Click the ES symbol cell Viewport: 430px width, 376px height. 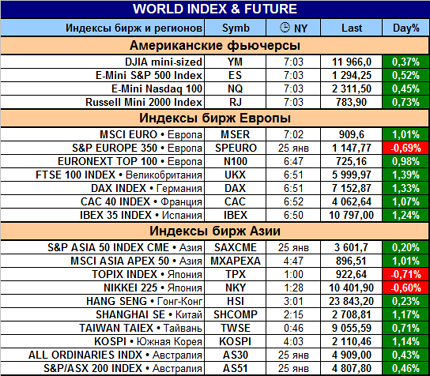(235, 75)
